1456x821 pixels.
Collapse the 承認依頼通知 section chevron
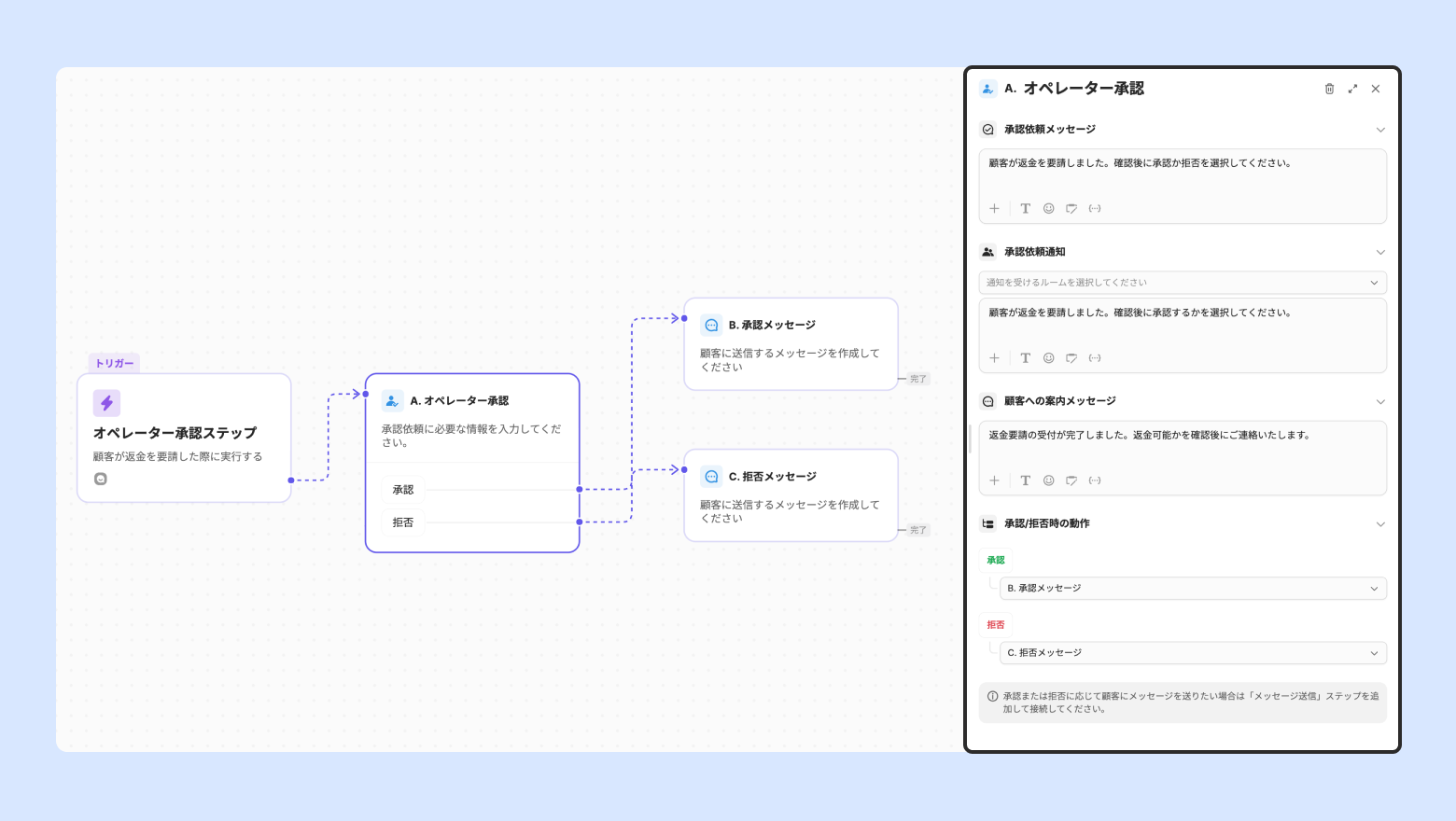pos(1380,252)
